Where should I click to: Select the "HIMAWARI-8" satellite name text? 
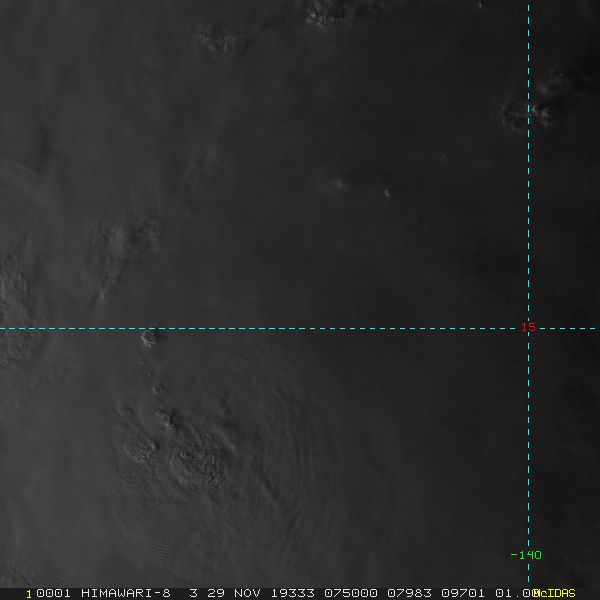click(x=126, y=593)
